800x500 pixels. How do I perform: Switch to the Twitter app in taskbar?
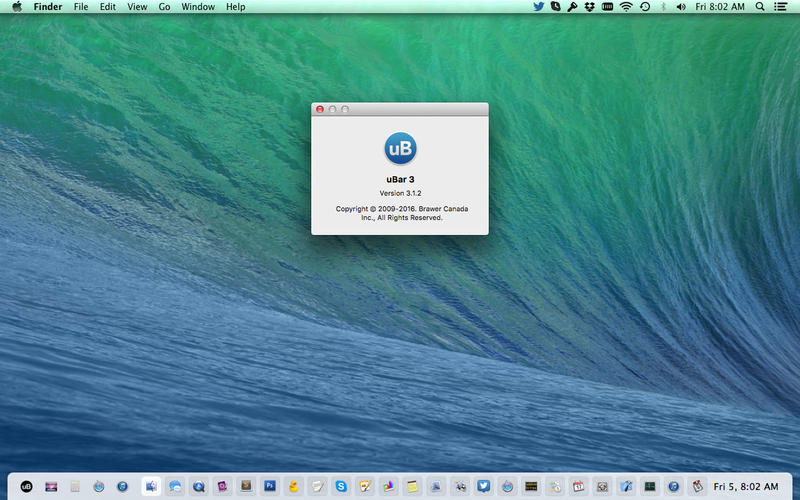coord(483,487)
